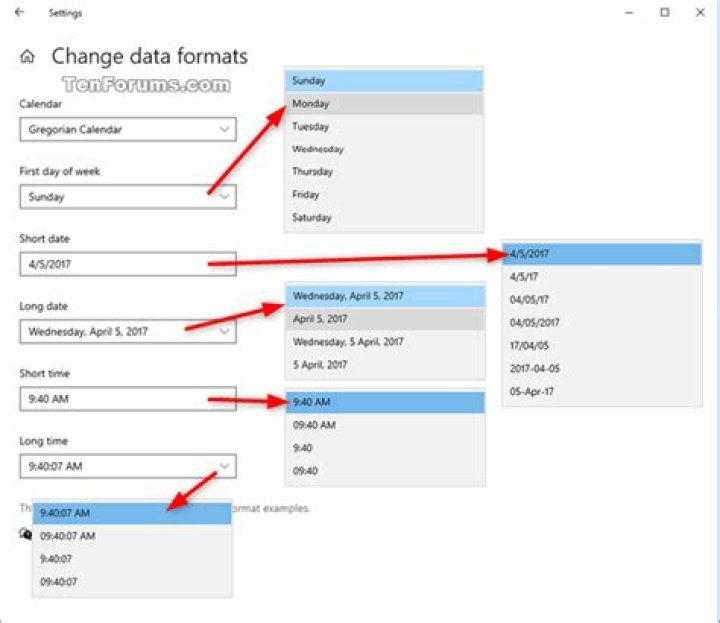Pick the 04/05/17 short date format
Viewport: 720px width, 623px height.
602,300
